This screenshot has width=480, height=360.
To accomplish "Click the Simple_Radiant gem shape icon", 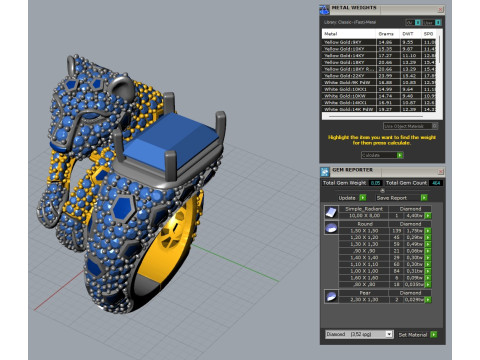I will (331, 212).
